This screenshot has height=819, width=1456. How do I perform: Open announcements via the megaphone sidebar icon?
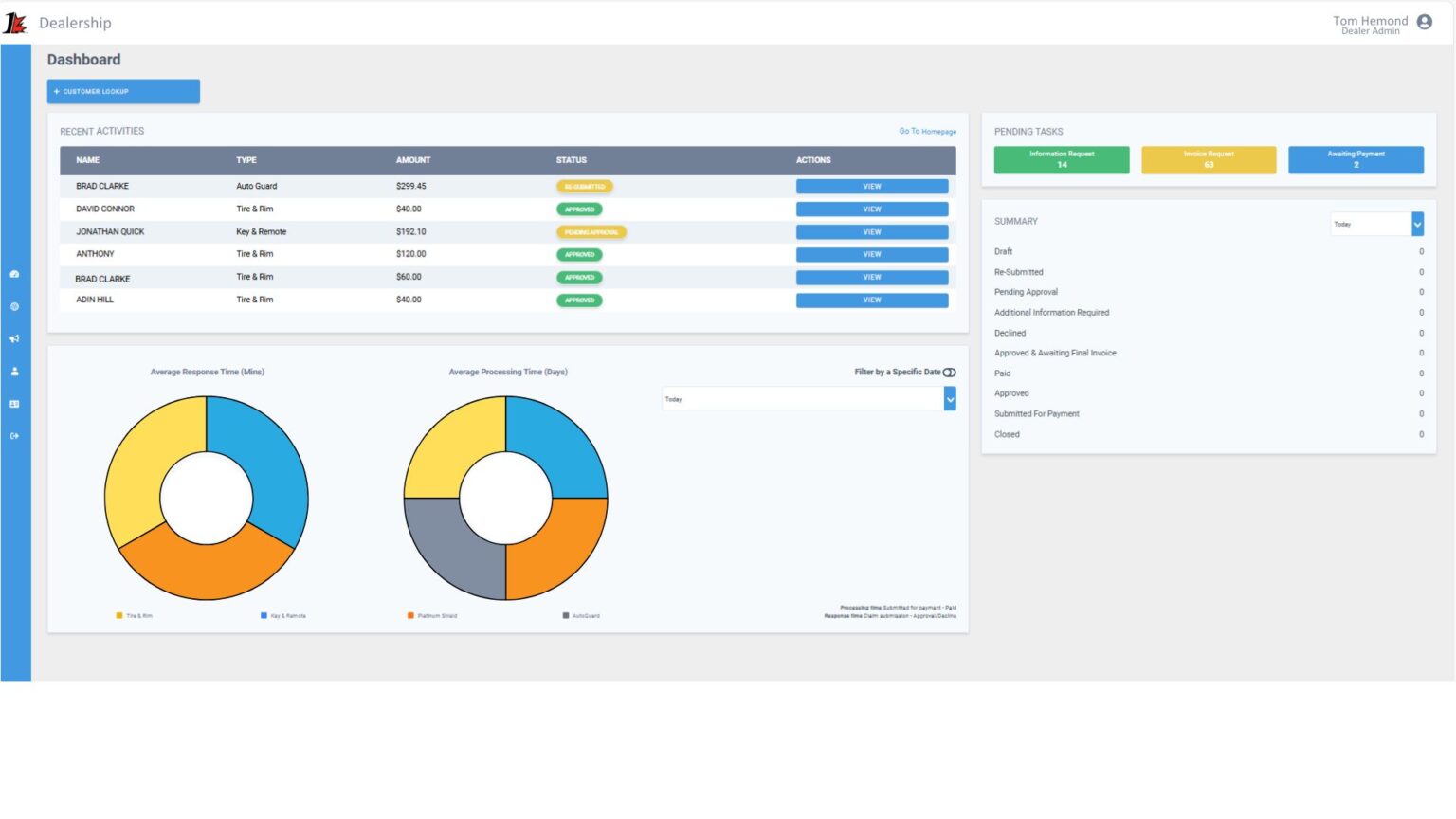(14, 338)
